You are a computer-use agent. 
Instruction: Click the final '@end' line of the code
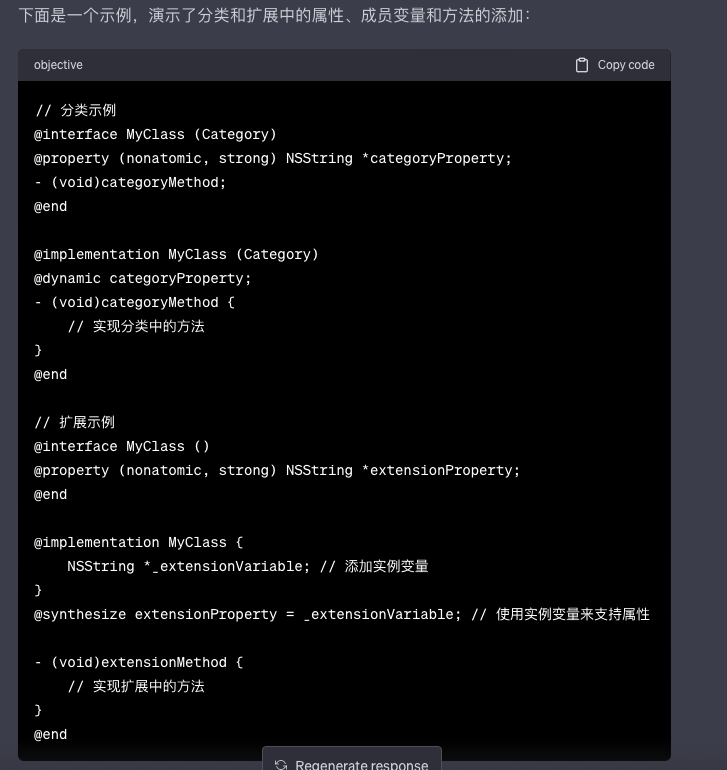pyautogui.click(x=51, y=734)
